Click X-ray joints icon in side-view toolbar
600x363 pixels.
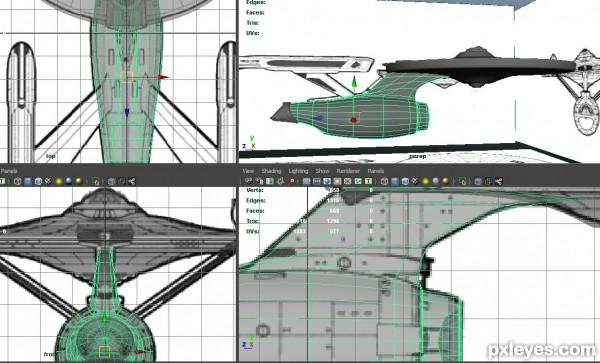[x=499, y=181]
